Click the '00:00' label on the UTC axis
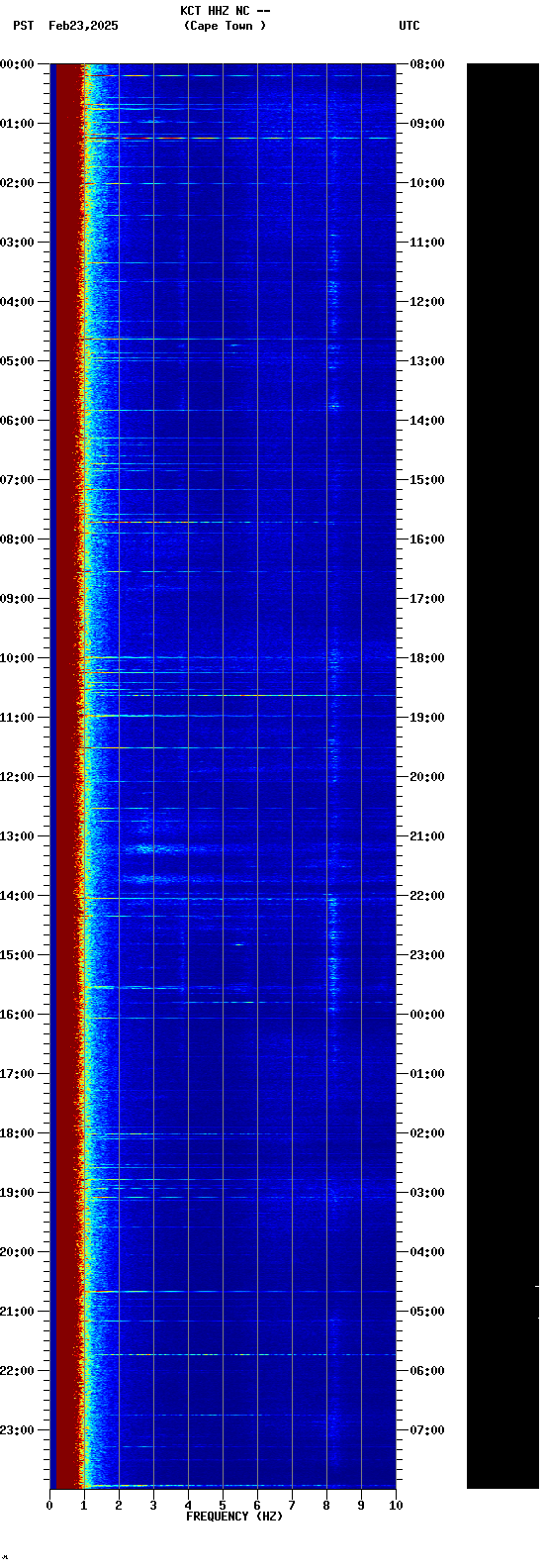 (x=427, y=1015)
